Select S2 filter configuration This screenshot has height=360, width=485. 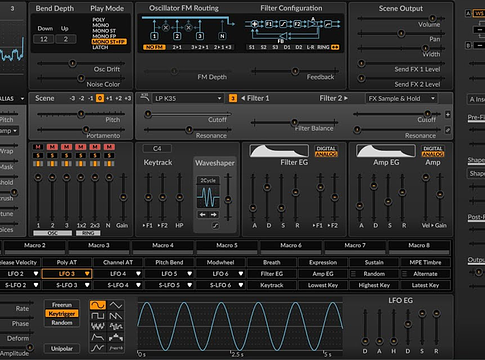click(263, 47)
